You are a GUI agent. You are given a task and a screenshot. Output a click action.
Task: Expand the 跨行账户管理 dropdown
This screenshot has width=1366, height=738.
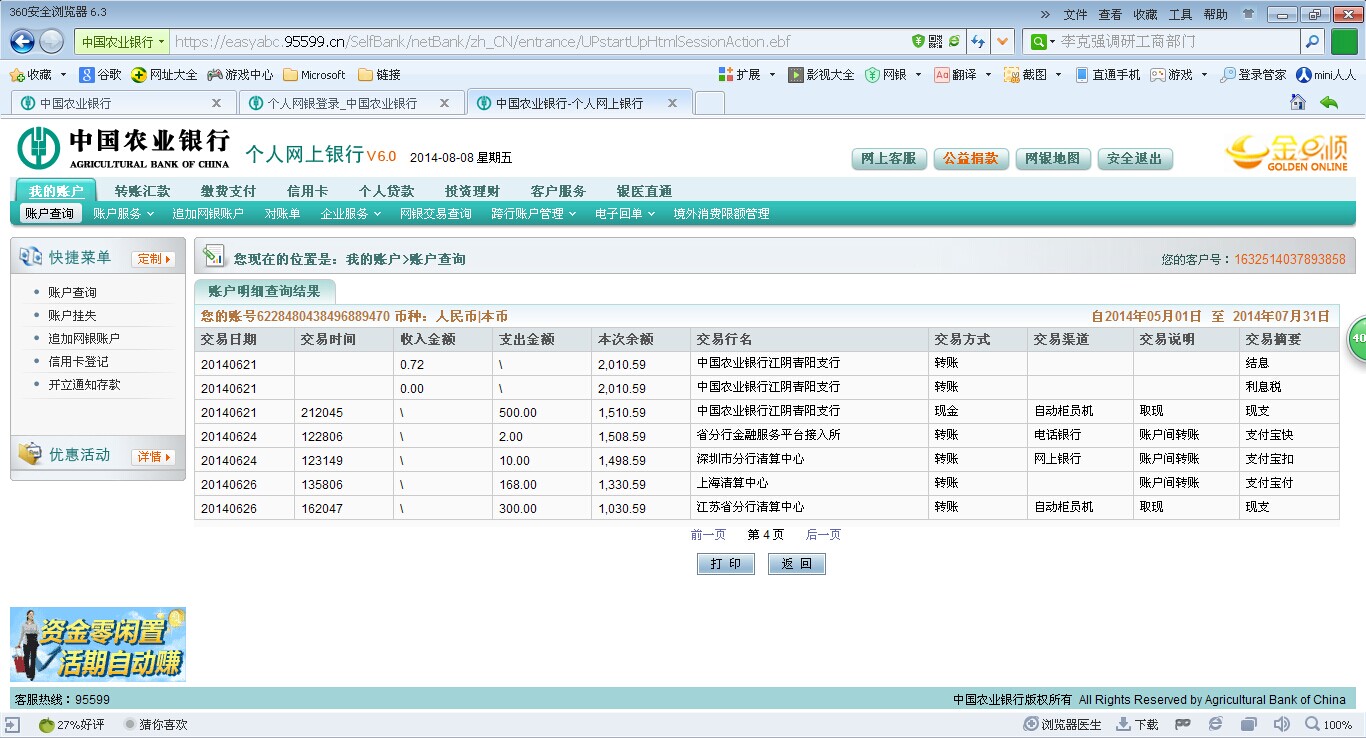[x=533, y=214]
